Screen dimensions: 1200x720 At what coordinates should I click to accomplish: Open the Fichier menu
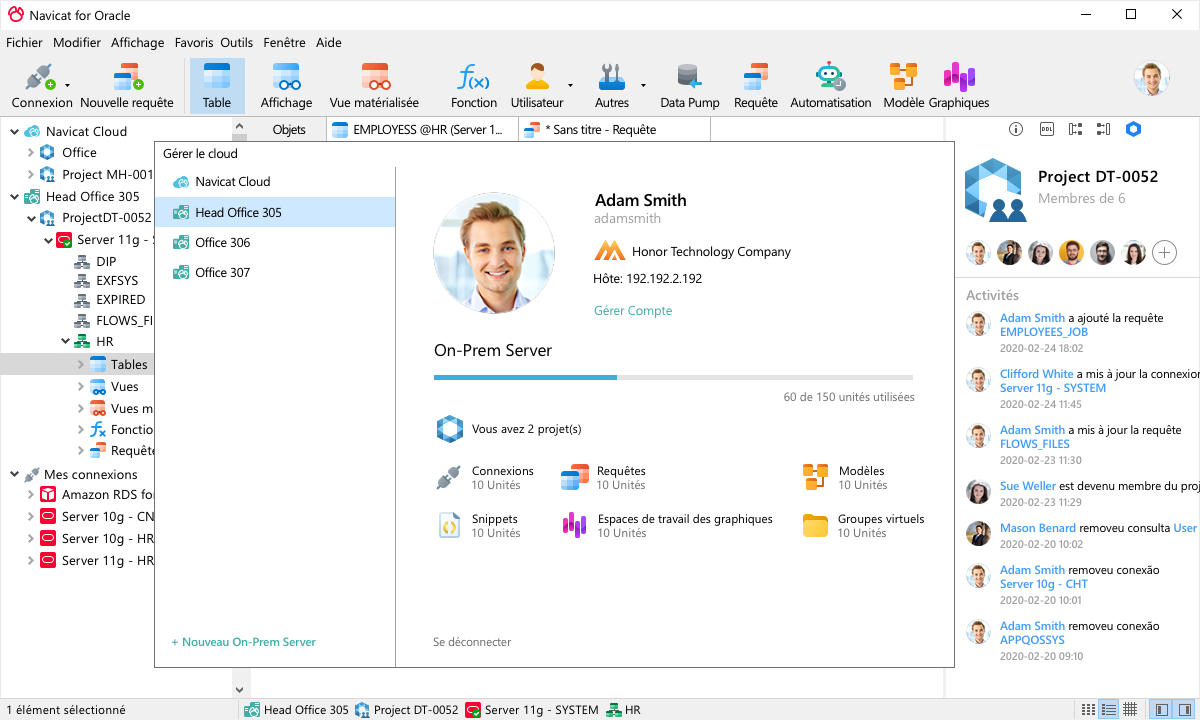[x=24, y=43]
